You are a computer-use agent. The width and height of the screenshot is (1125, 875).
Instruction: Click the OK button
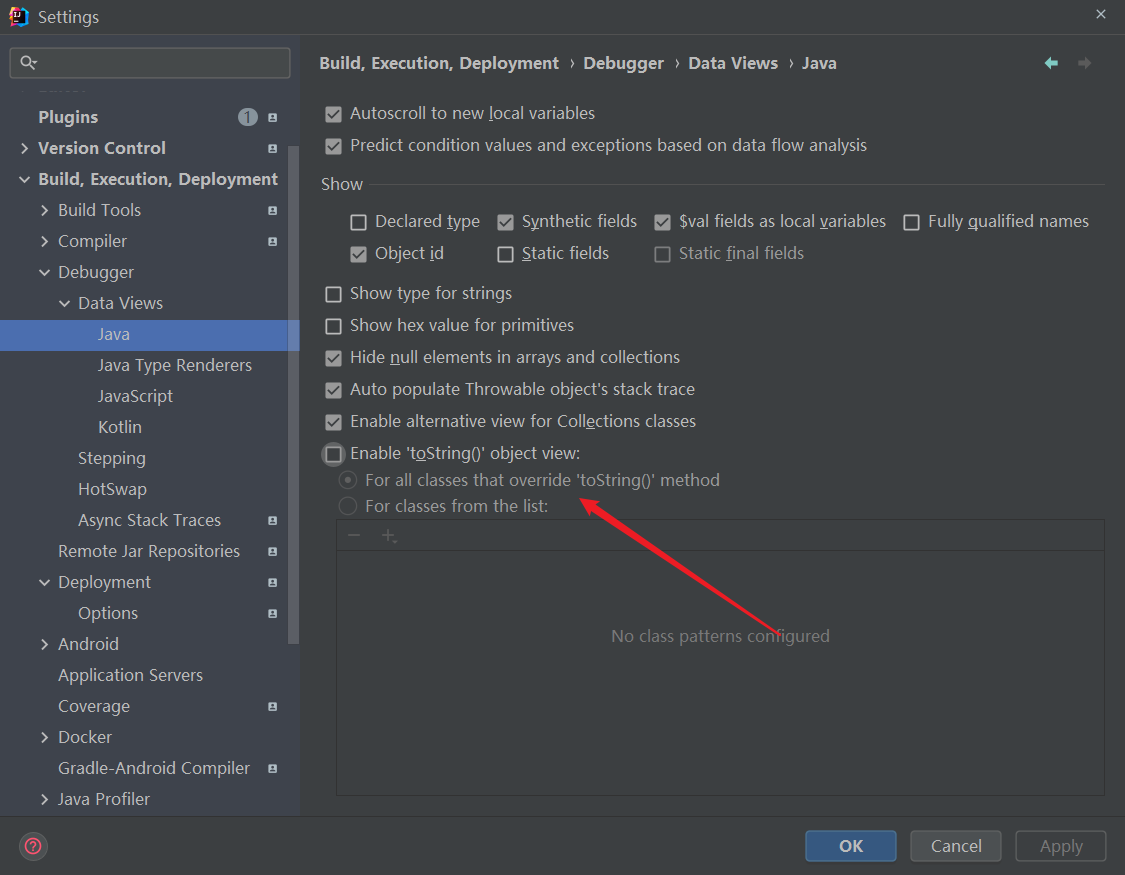point(850,845)
